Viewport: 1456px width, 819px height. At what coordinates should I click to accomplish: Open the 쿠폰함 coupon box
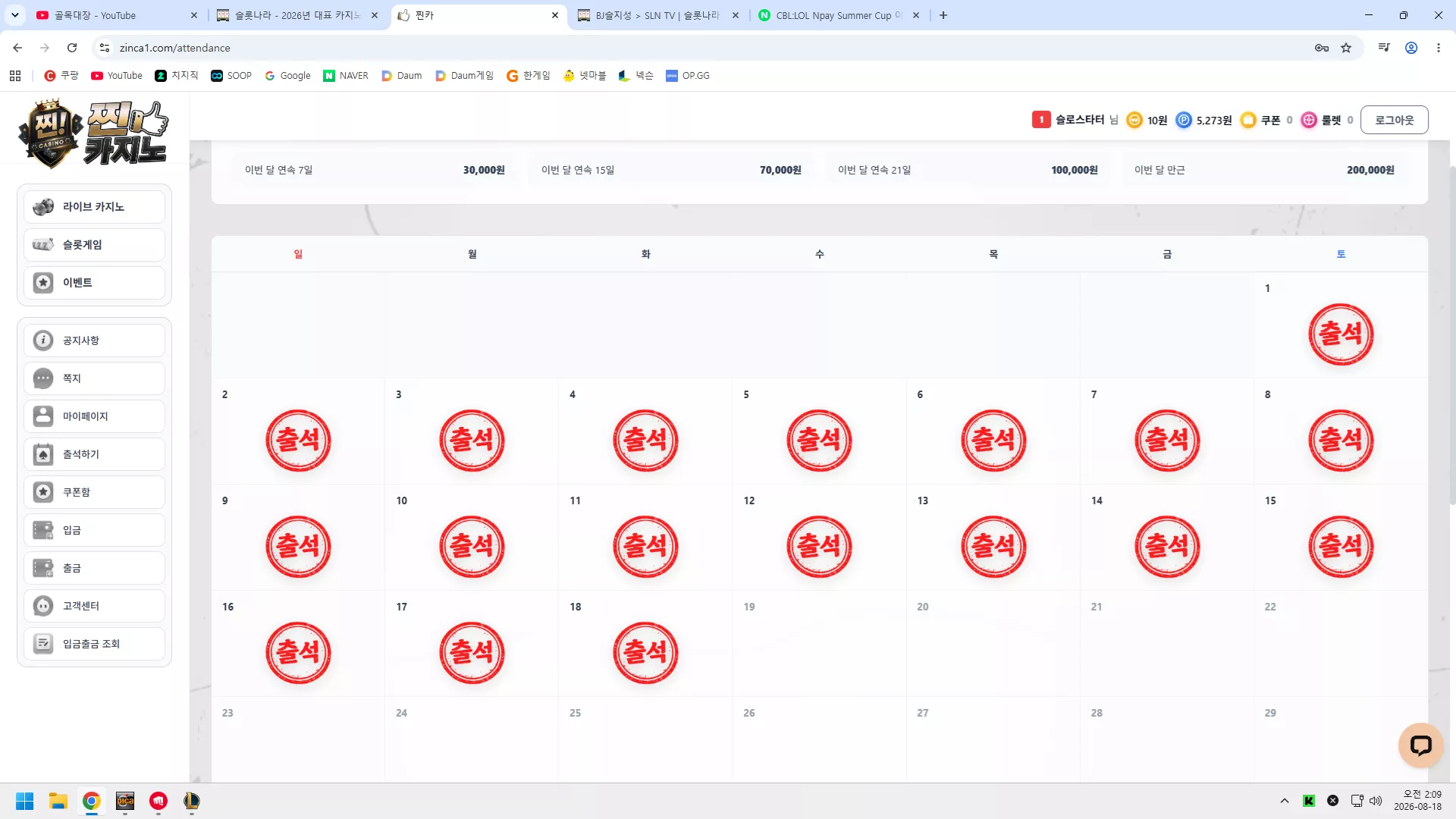pyautogui.click(x=94, y=492)
